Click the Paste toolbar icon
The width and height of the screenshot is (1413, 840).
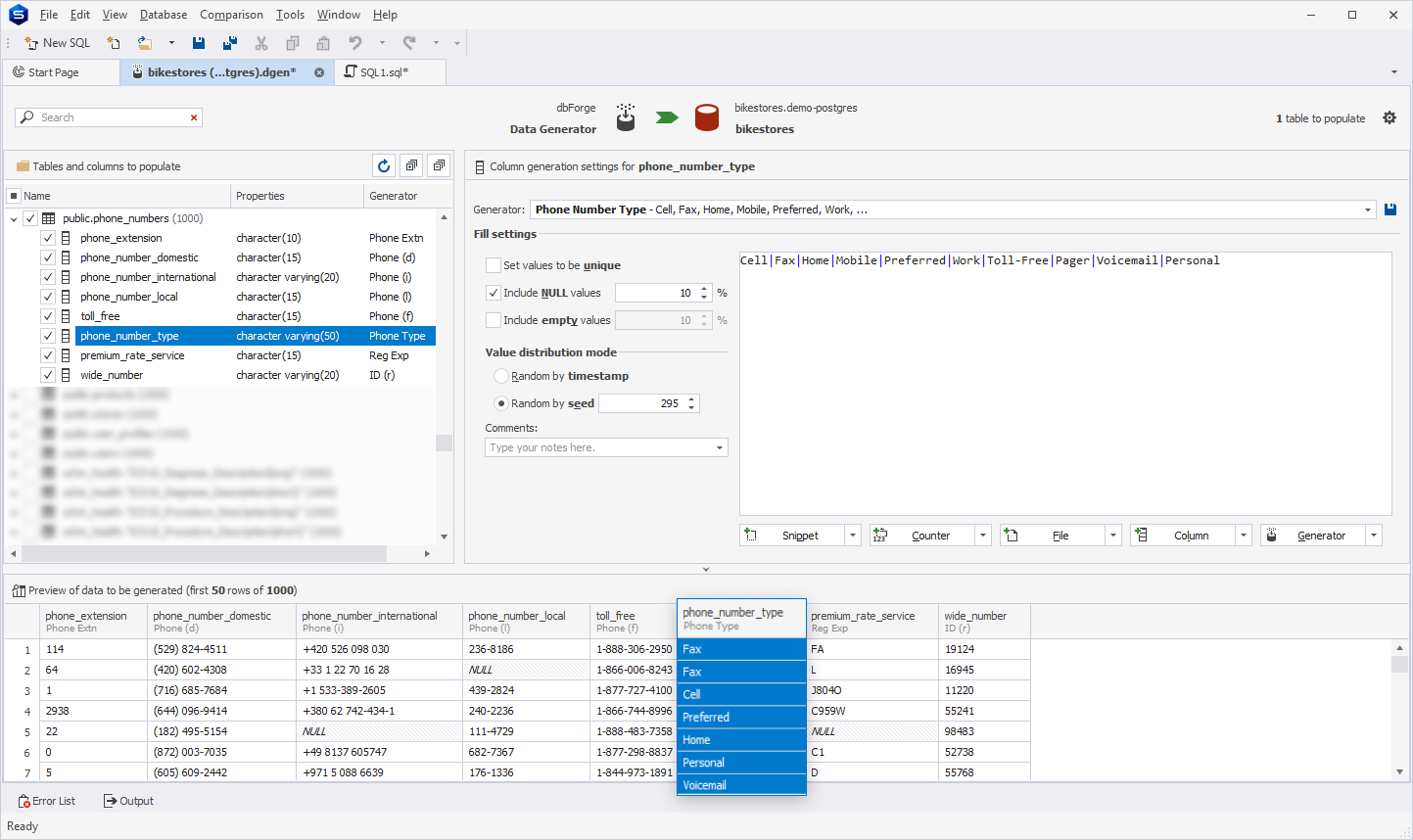point(323,43)
